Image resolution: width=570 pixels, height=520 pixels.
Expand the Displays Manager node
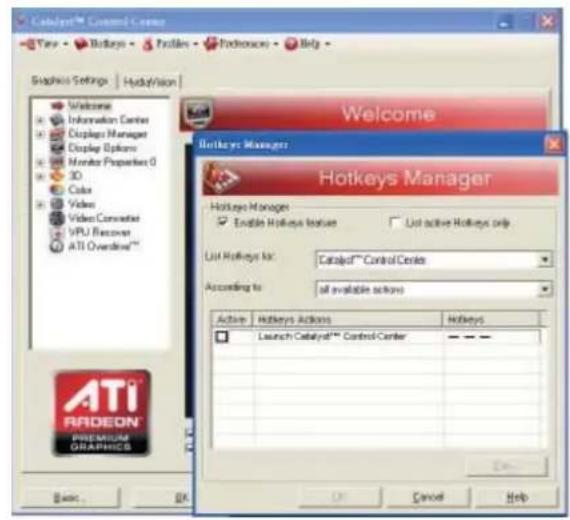coord(40,134)
